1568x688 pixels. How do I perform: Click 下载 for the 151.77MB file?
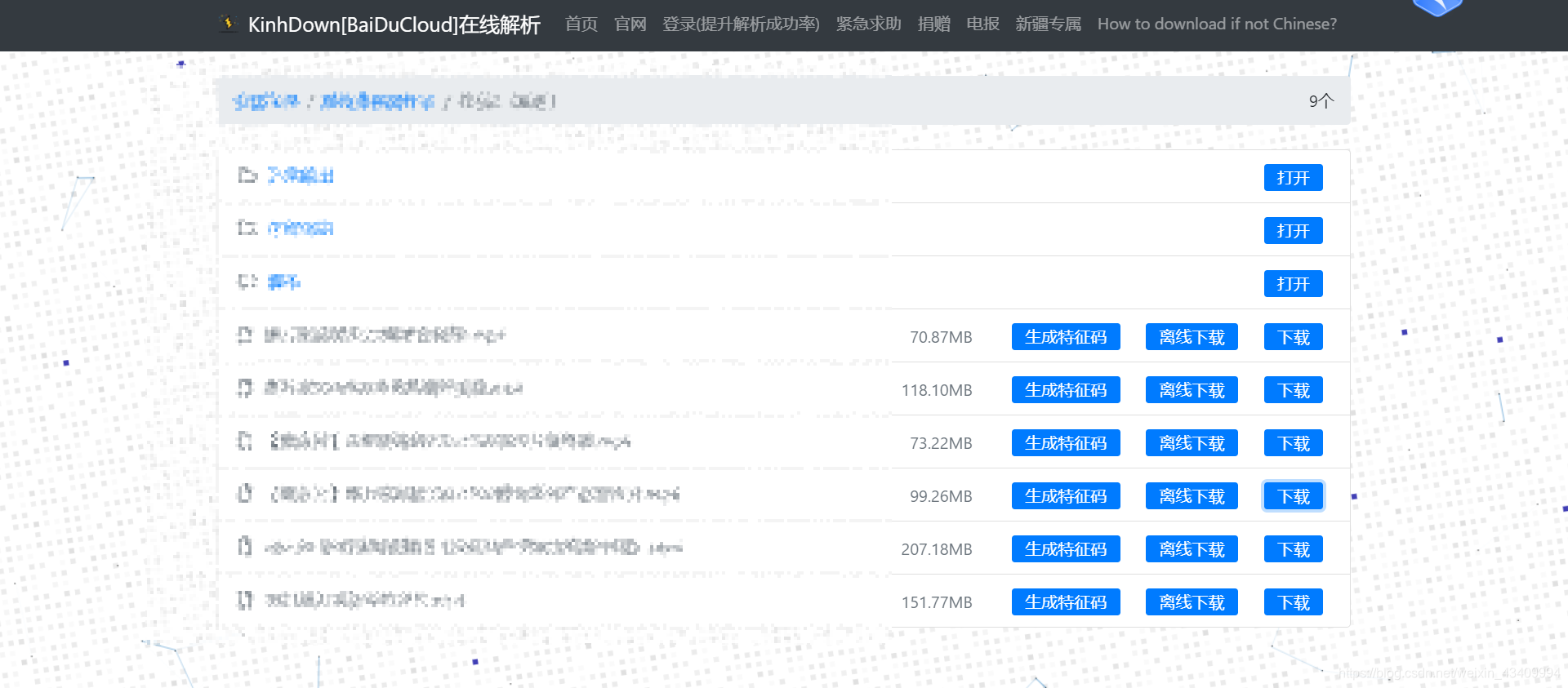(1293, 602)
